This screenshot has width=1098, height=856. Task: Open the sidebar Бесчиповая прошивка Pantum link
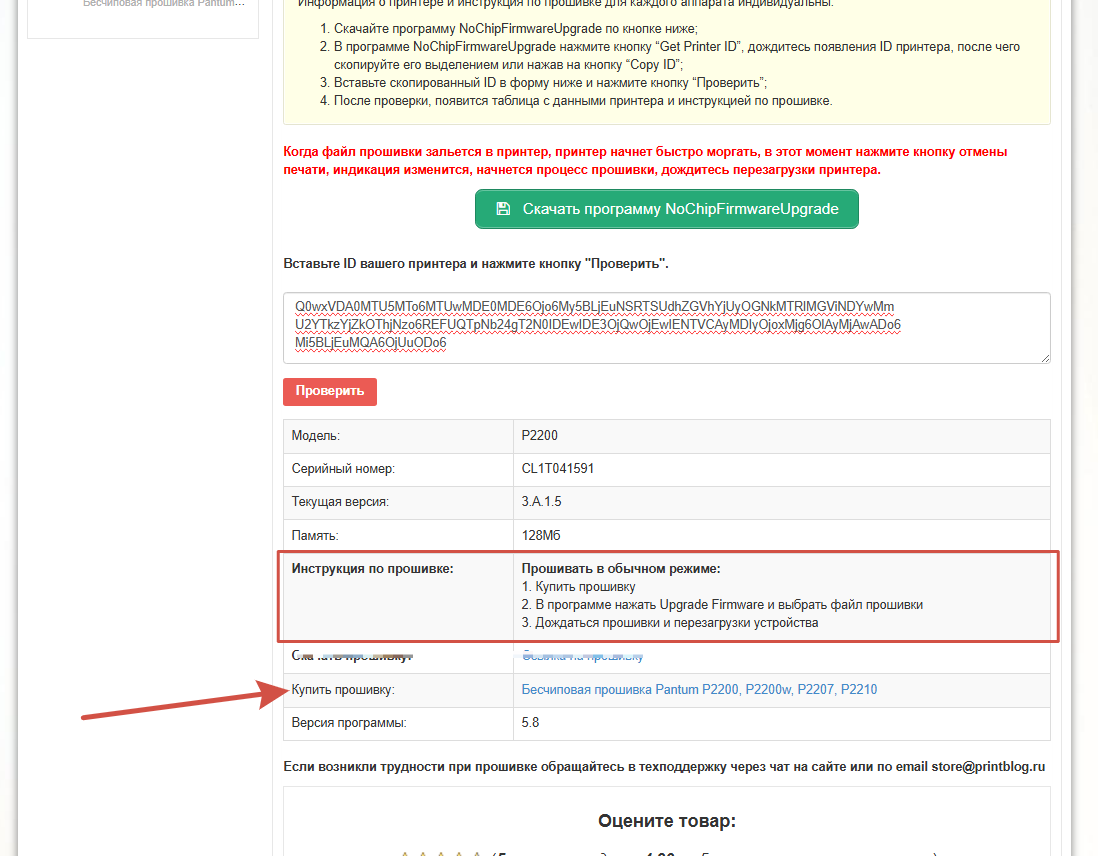coord(163,4)
